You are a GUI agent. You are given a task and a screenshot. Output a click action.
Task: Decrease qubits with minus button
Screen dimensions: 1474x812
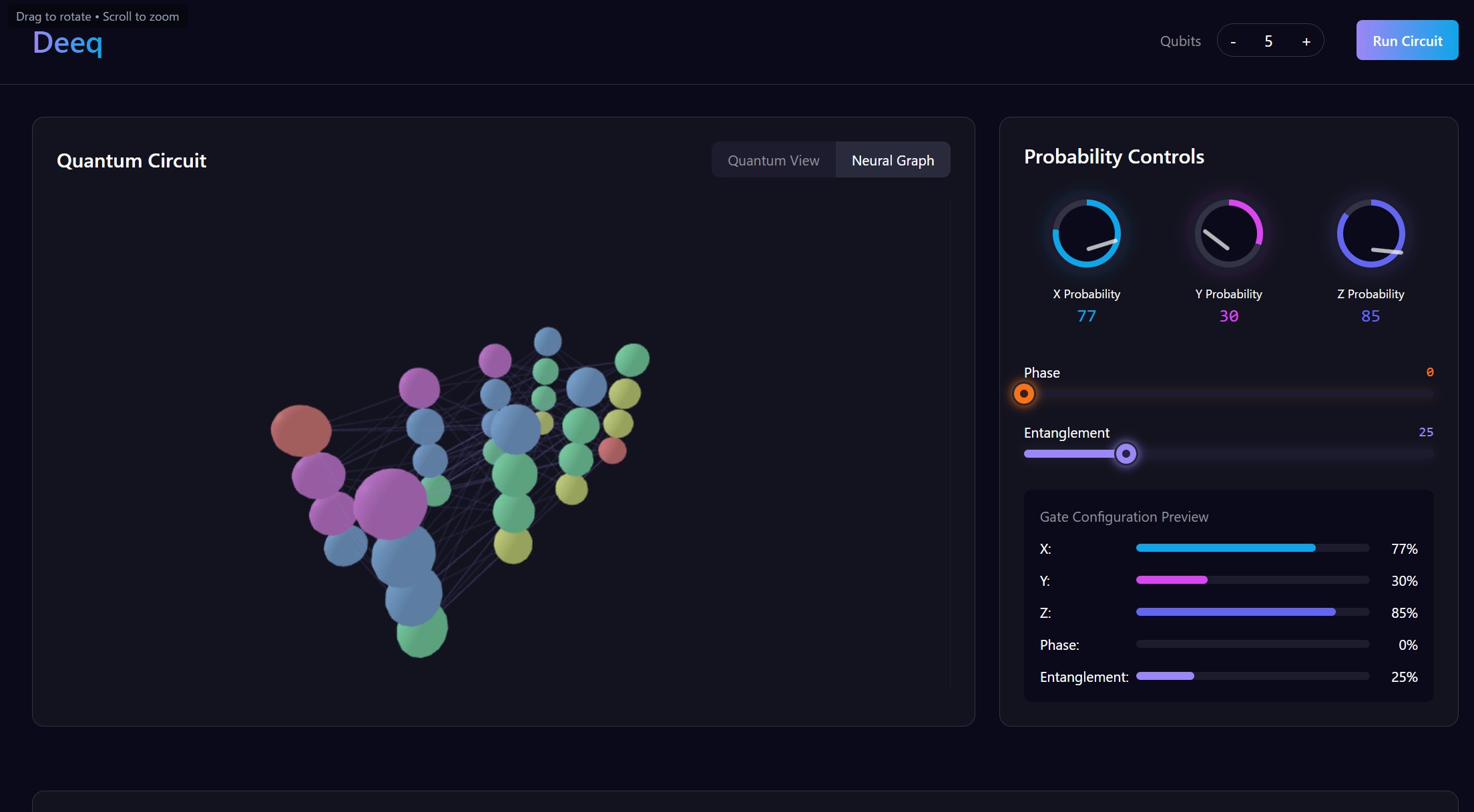tap(1233, 41)
